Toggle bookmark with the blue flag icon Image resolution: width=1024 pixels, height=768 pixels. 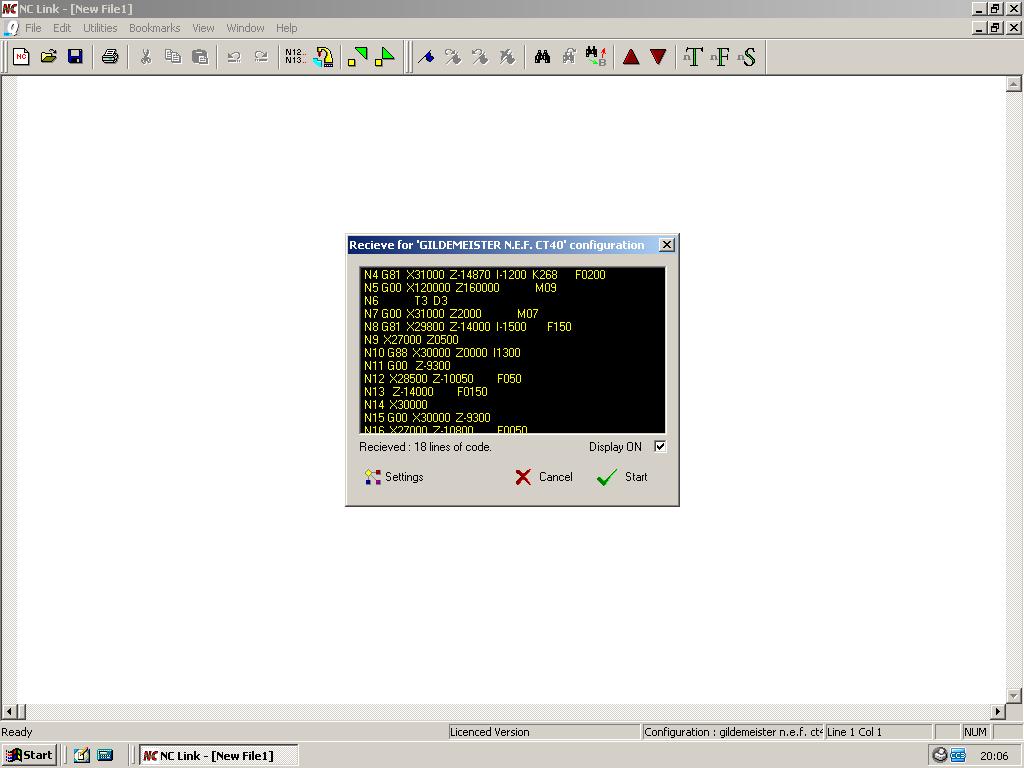click(426, 57)
